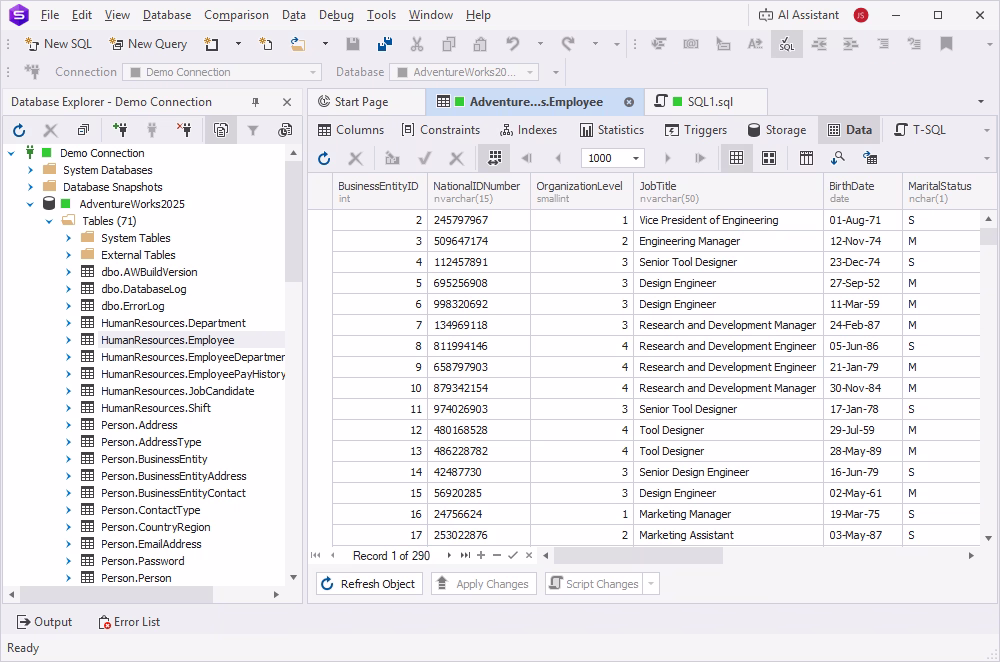Switch to the SQL1.sql tab
Image resolution: width=1000 pixels, height=662 pixels.
pos(704,102)
